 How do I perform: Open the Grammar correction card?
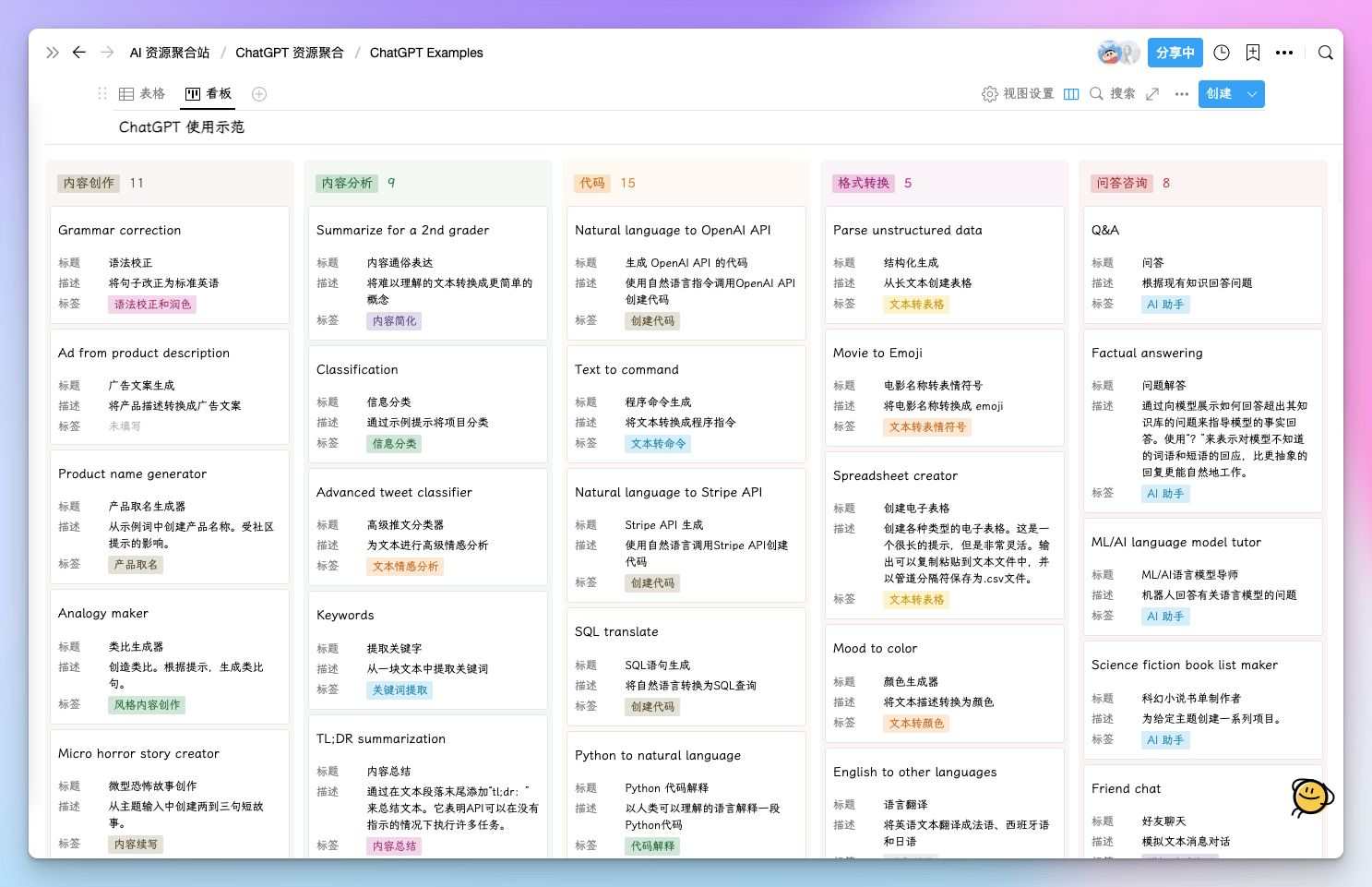click(170, 265)
